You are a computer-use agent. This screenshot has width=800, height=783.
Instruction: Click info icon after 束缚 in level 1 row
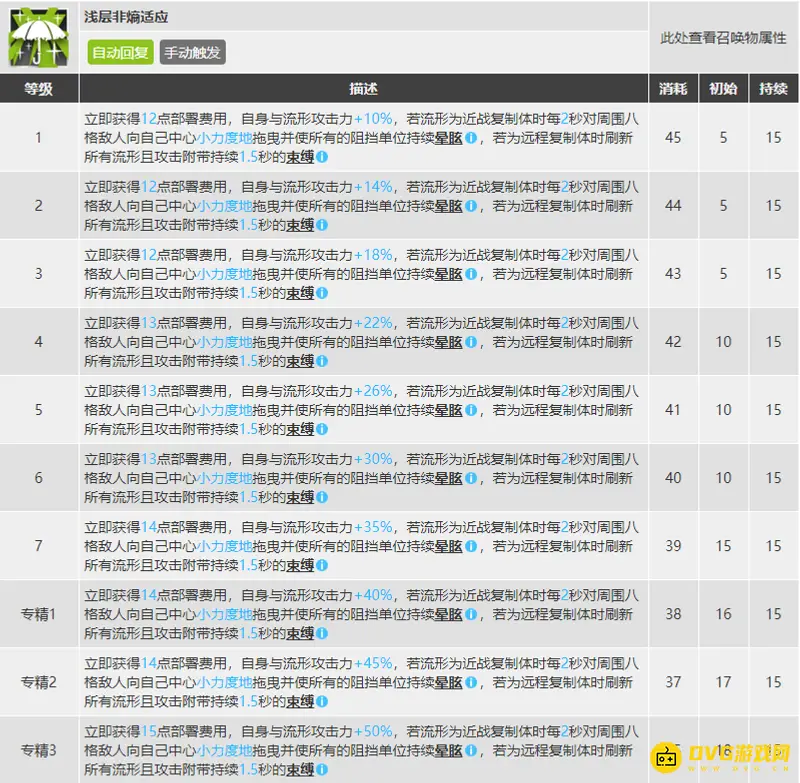click(322, 157)
